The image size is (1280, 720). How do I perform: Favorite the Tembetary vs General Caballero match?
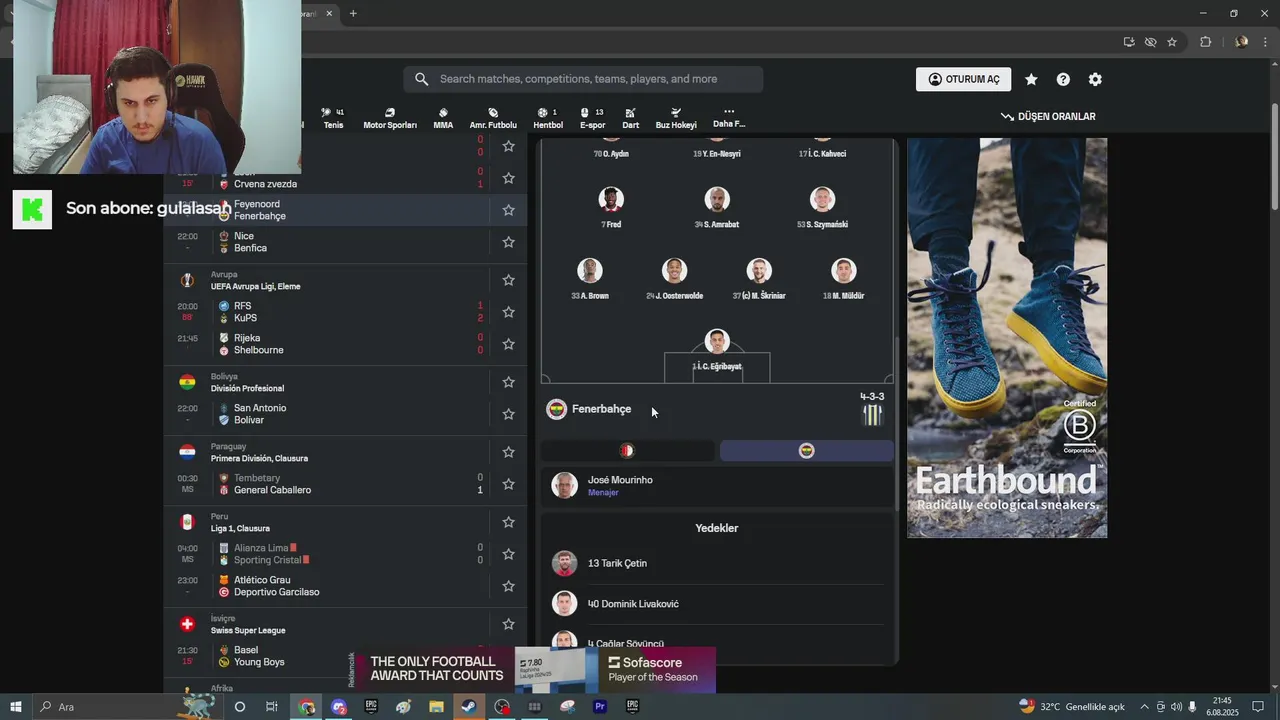pyautogui.click(x=508, y=484)
